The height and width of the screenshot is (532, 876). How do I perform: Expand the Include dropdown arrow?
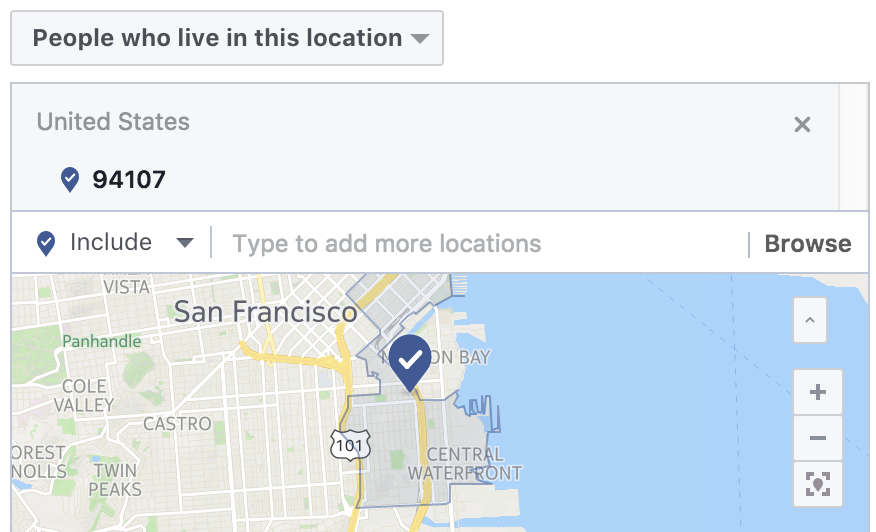click(184, 243)
